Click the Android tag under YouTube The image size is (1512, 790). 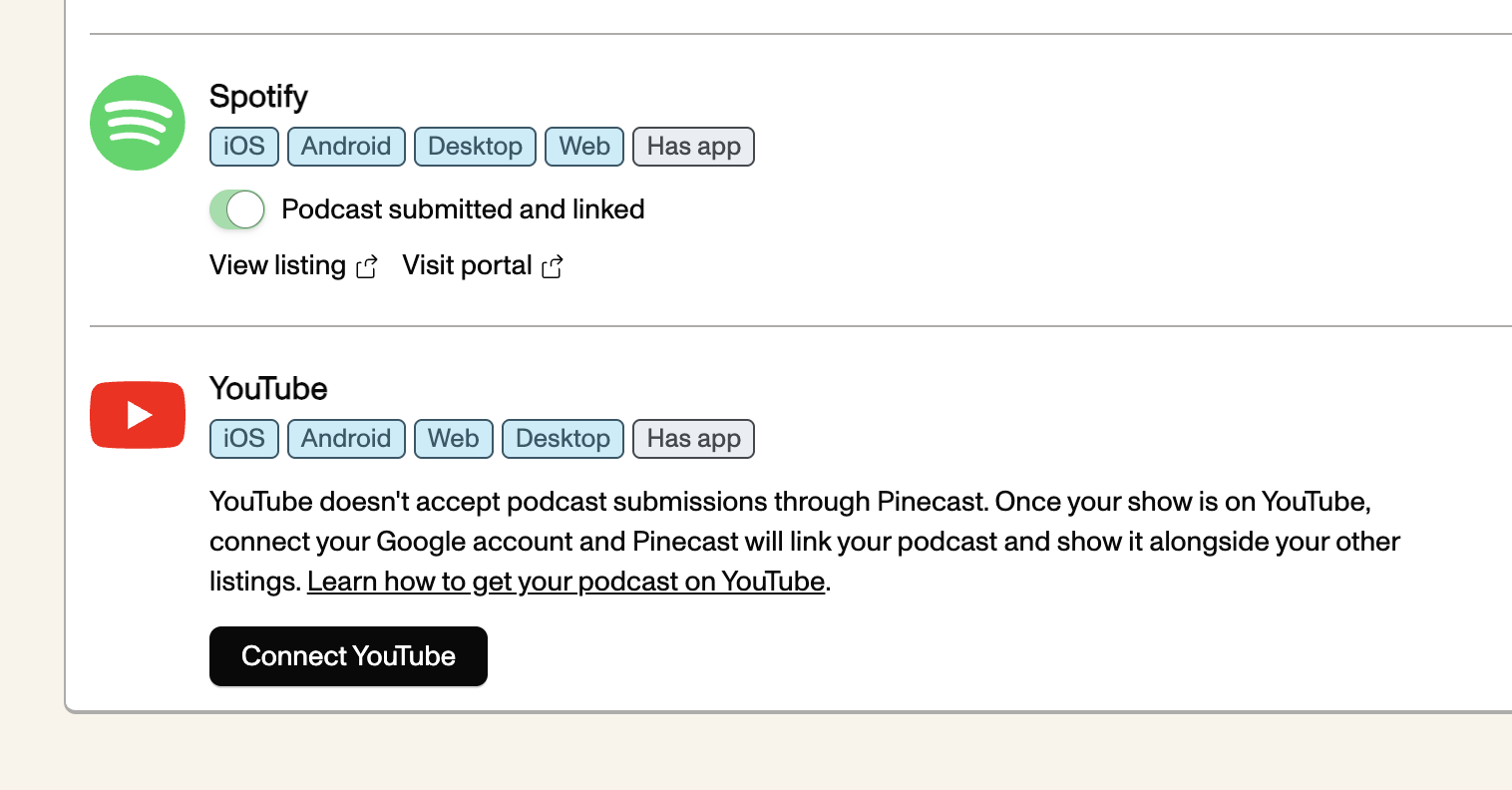346,439
